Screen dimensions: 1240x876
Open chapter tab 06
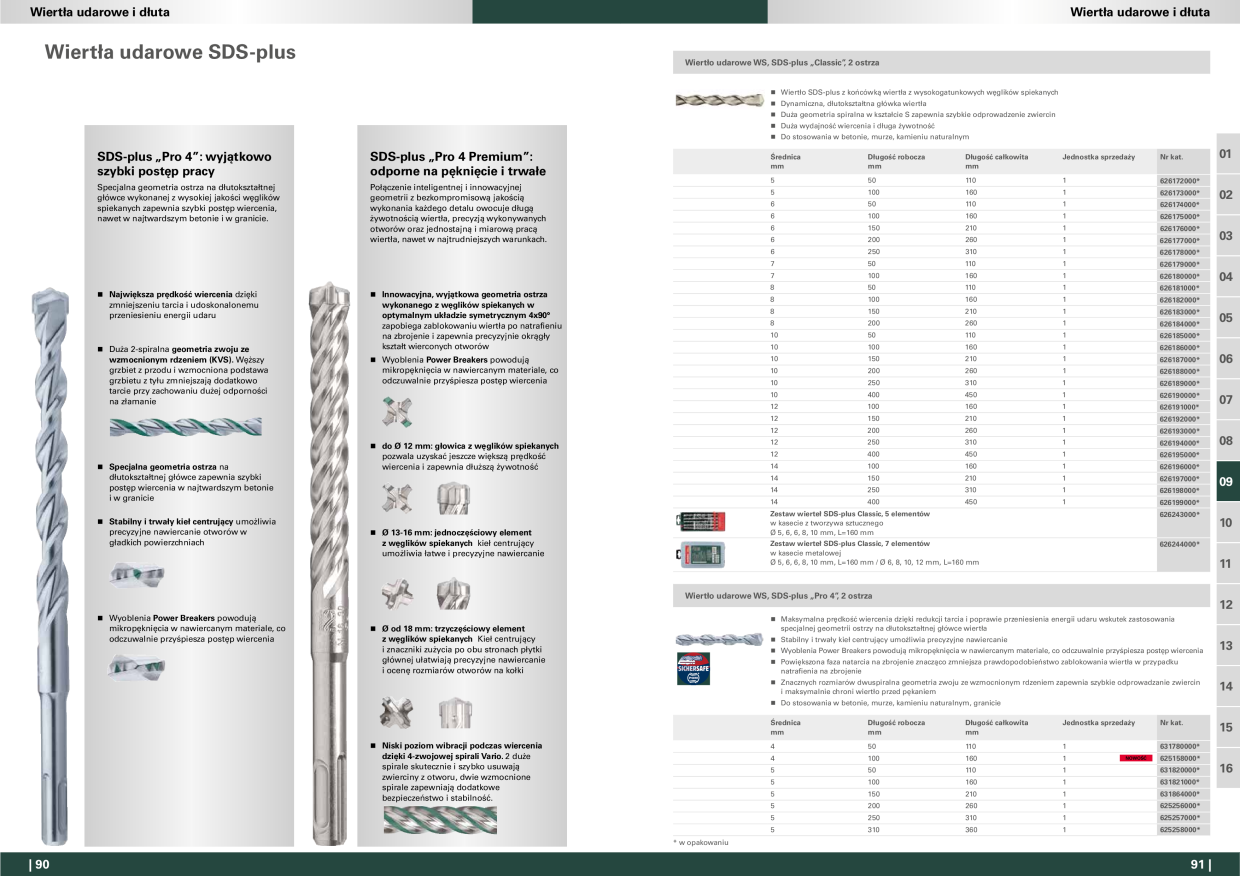(x=1227, y=359)
